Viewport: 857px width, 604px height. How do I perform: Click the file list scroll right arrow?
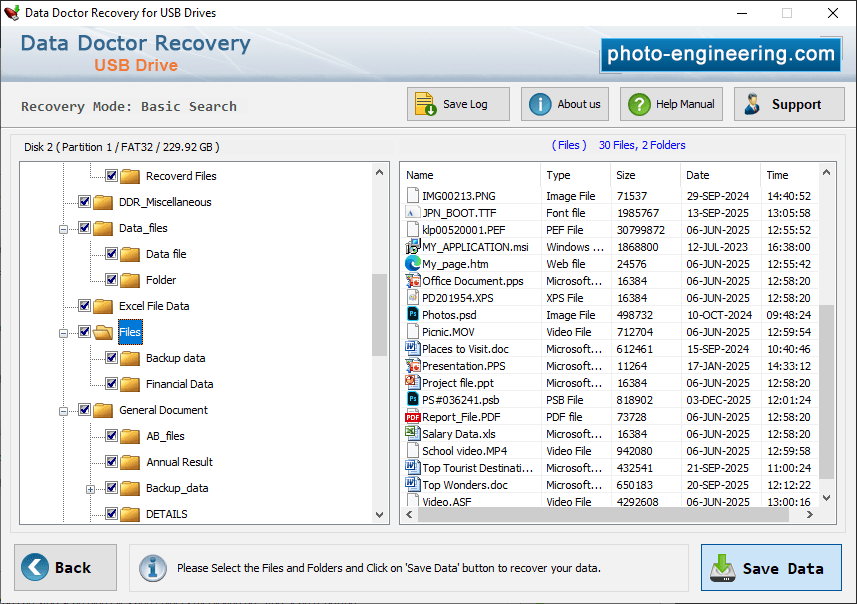(810, 514)
